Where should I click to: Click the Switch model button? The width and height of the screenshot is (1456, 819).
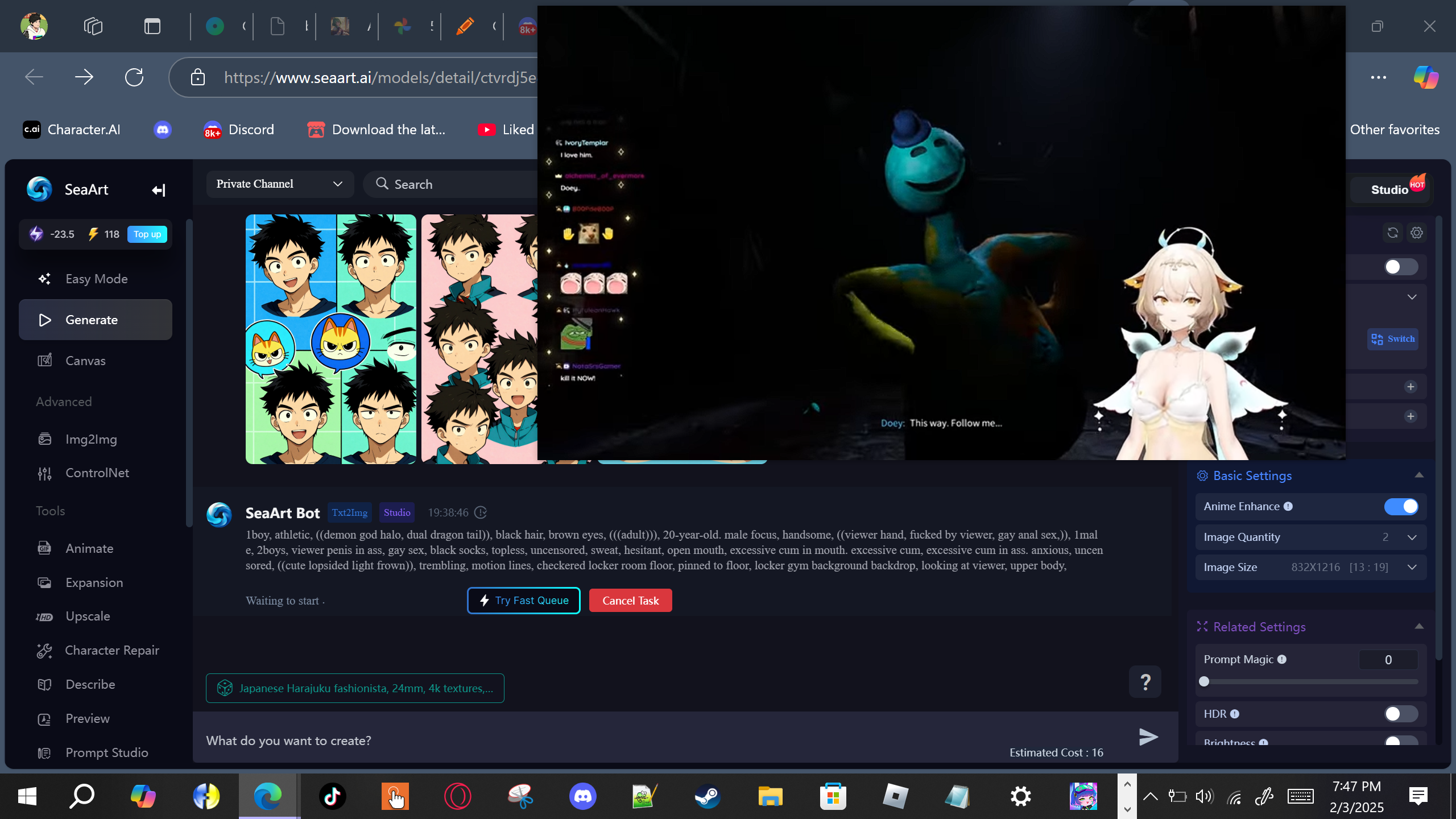coord(1392,339)
